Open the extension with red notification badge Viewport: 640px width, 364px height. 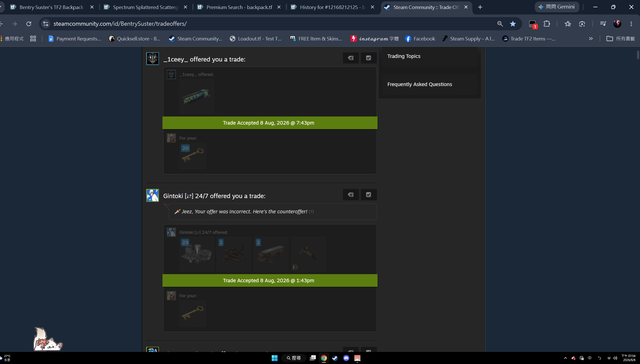pos(533,24)
